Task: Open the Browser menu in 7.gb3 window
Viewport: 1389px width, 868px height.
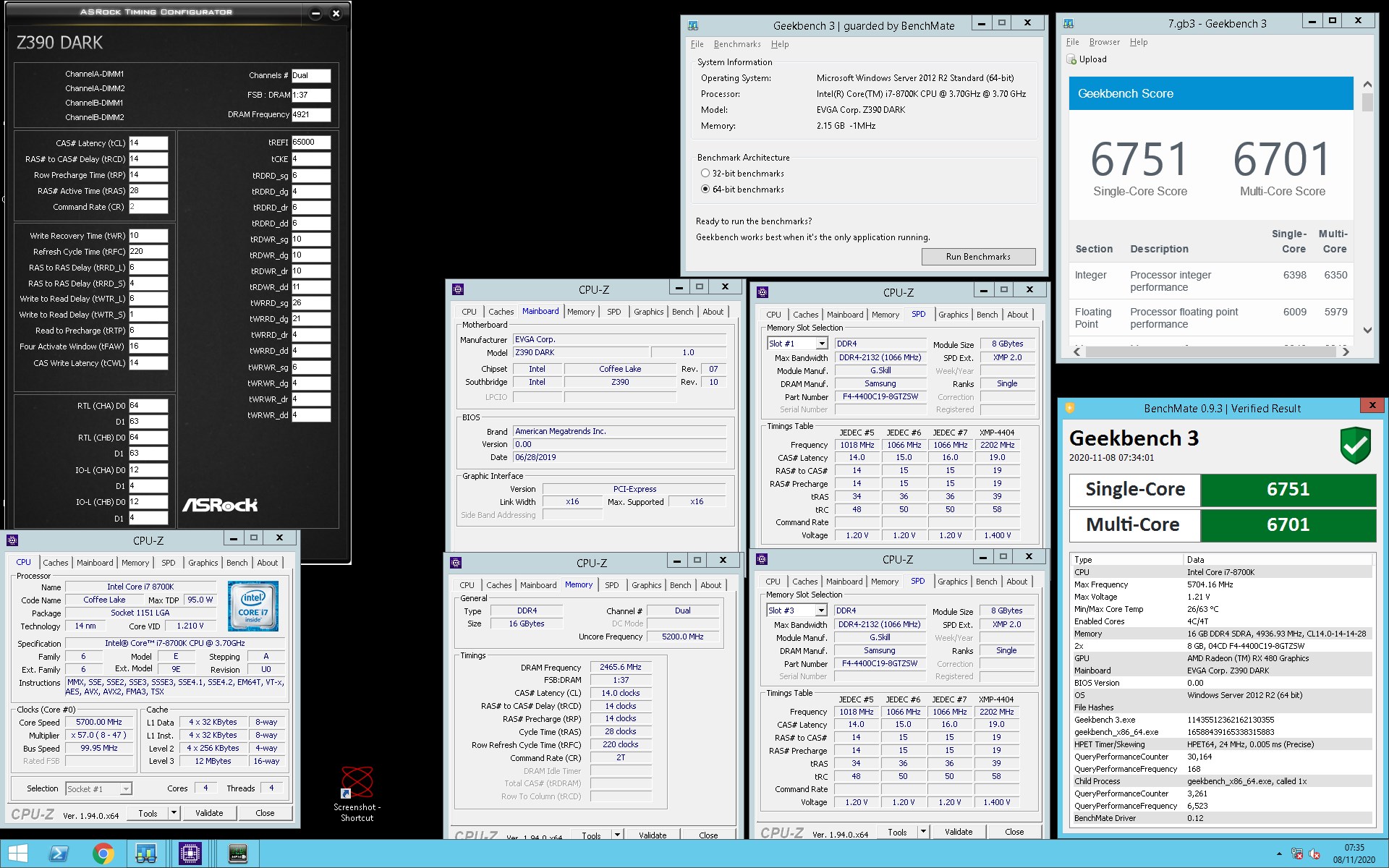Action: [1105, 42]
